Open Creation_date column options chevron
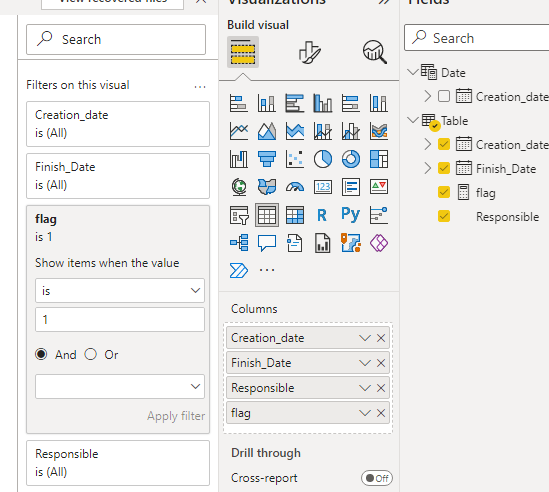The width and height of the screenshot is (549, 492). pyautogui.click(x=364, y=338)
